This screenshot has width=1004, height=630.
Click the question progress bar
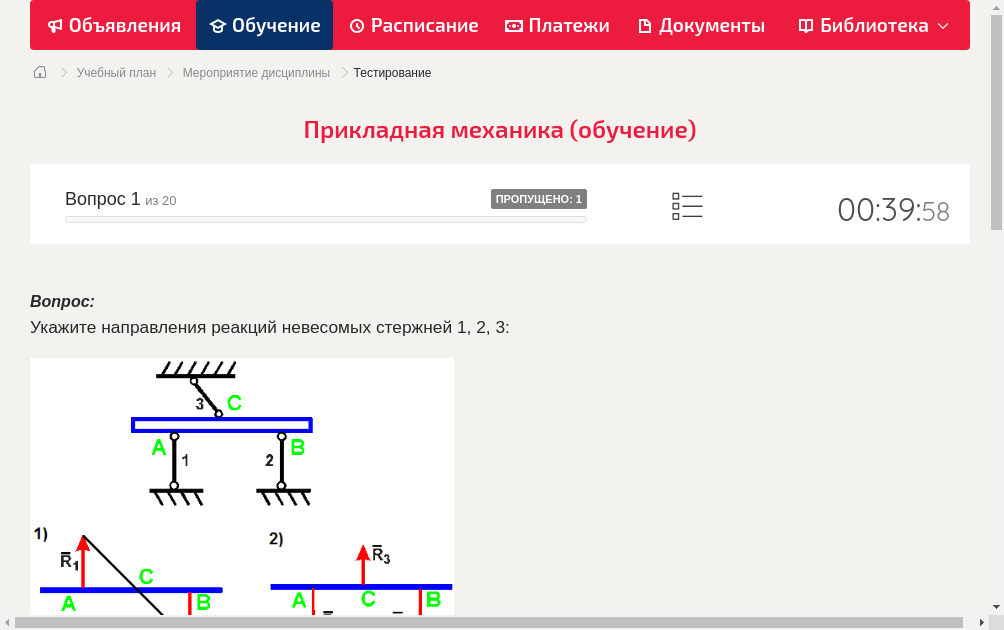pyautogui.click(x=325, y=219)
